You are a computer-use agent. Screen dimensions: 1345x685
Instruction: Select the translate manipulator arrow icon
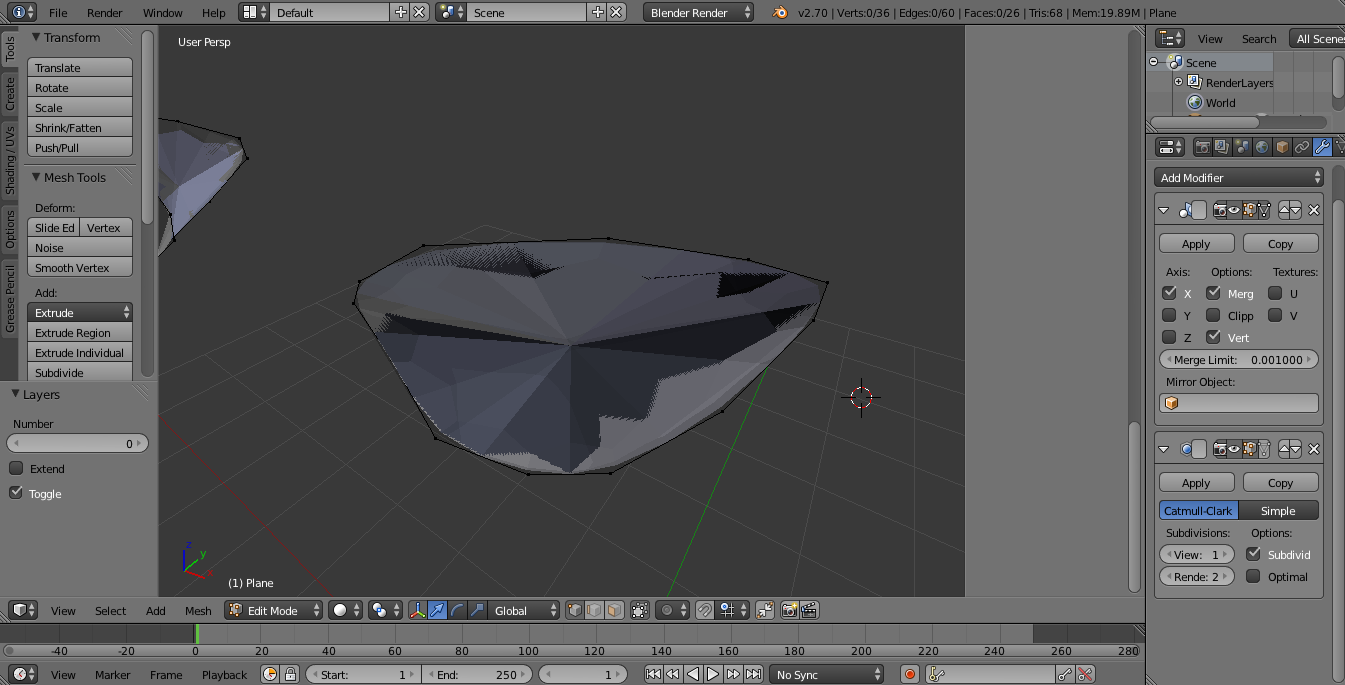tap(437, 610)
